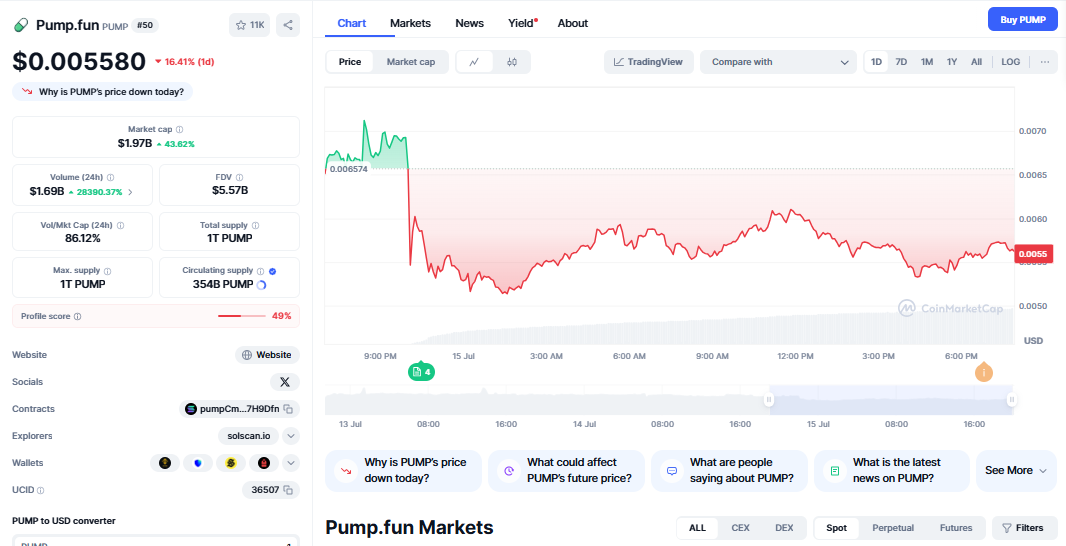
Task: Expand the Explorers dropdown arrow
Action: coord(290,436)
